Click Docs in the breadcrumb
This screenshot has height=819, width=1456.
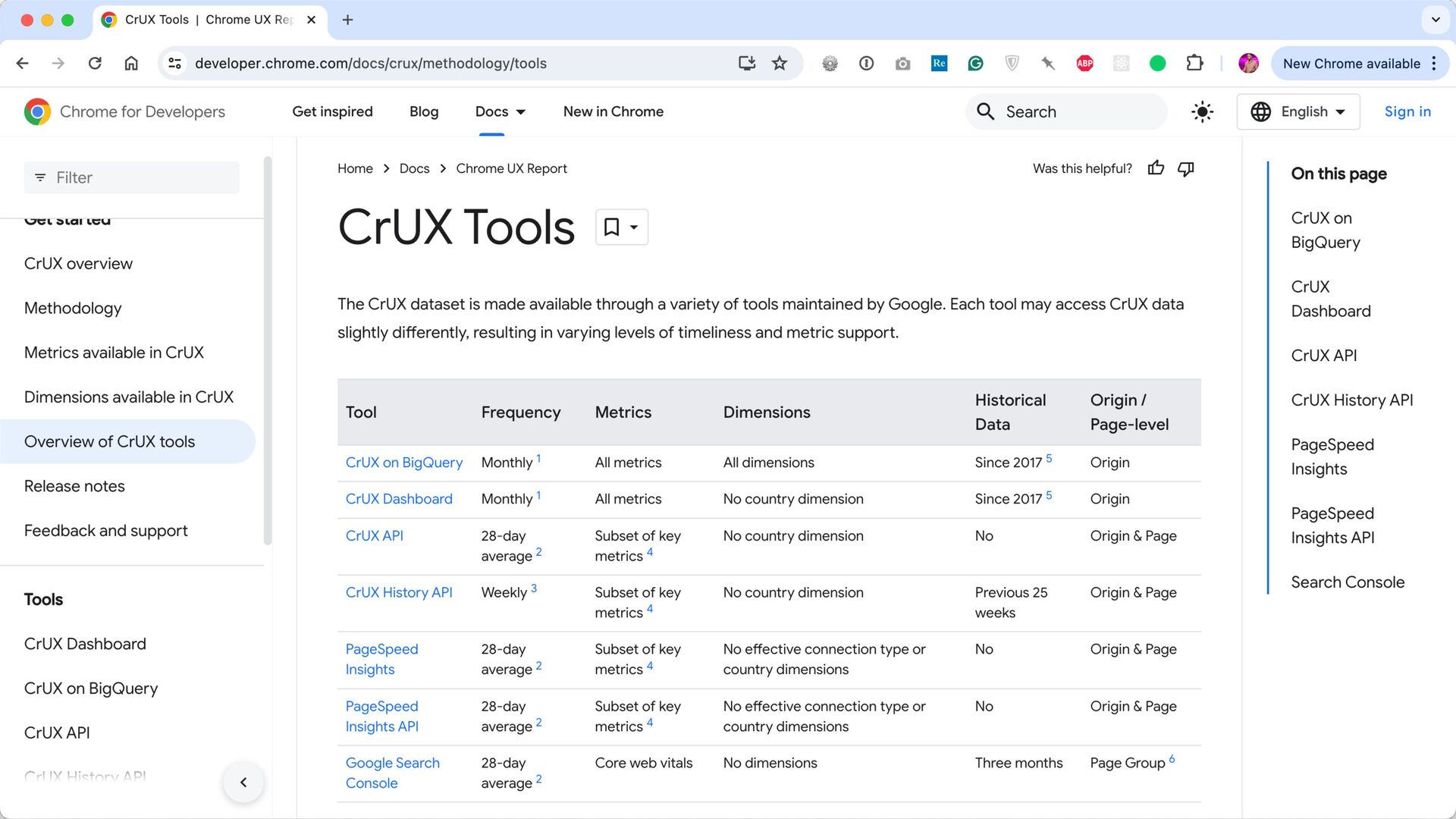pyautogui.click(x=414, y=168)
